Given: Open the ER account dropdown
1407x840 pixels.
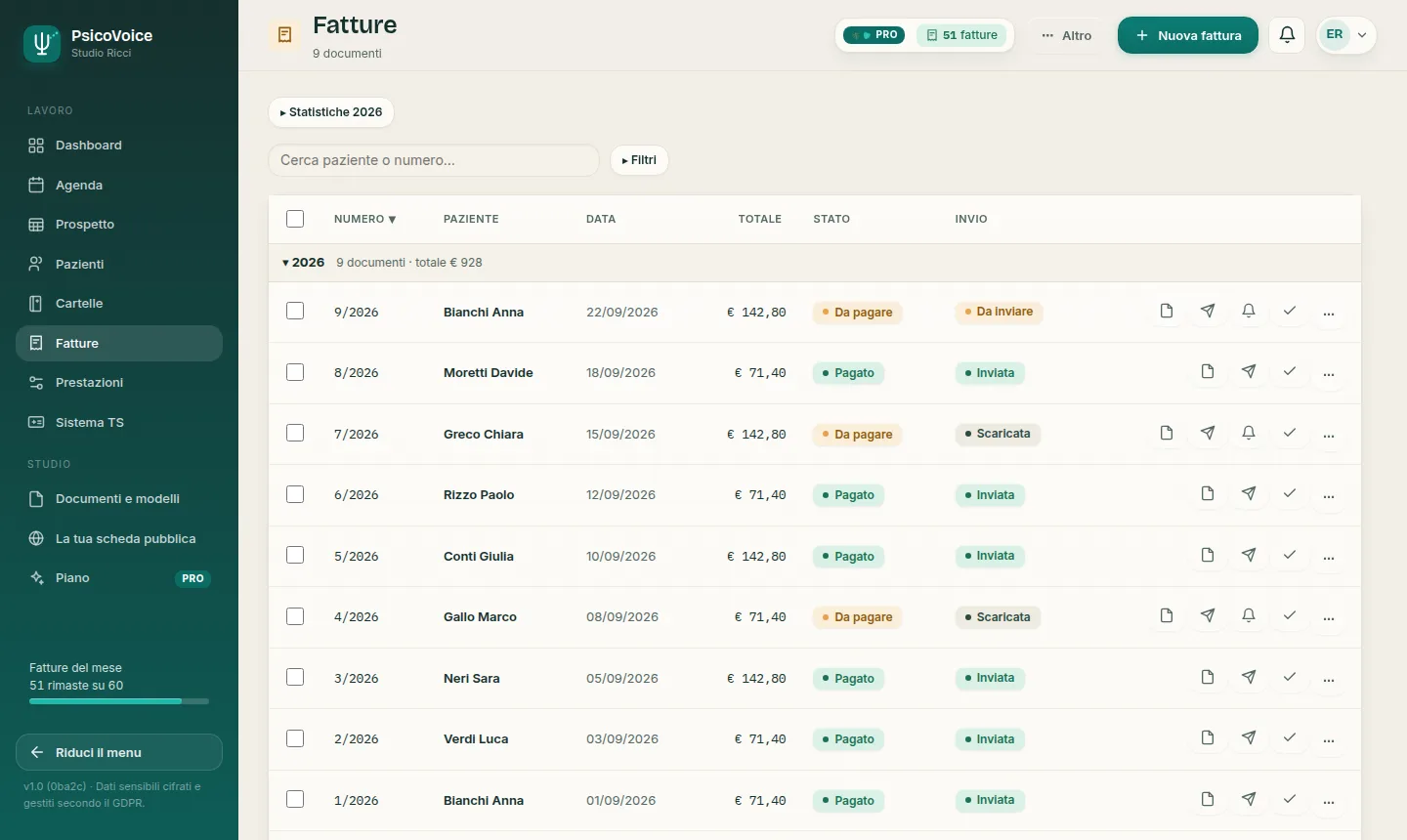Looking at the screenshot, I should 1346,35.
